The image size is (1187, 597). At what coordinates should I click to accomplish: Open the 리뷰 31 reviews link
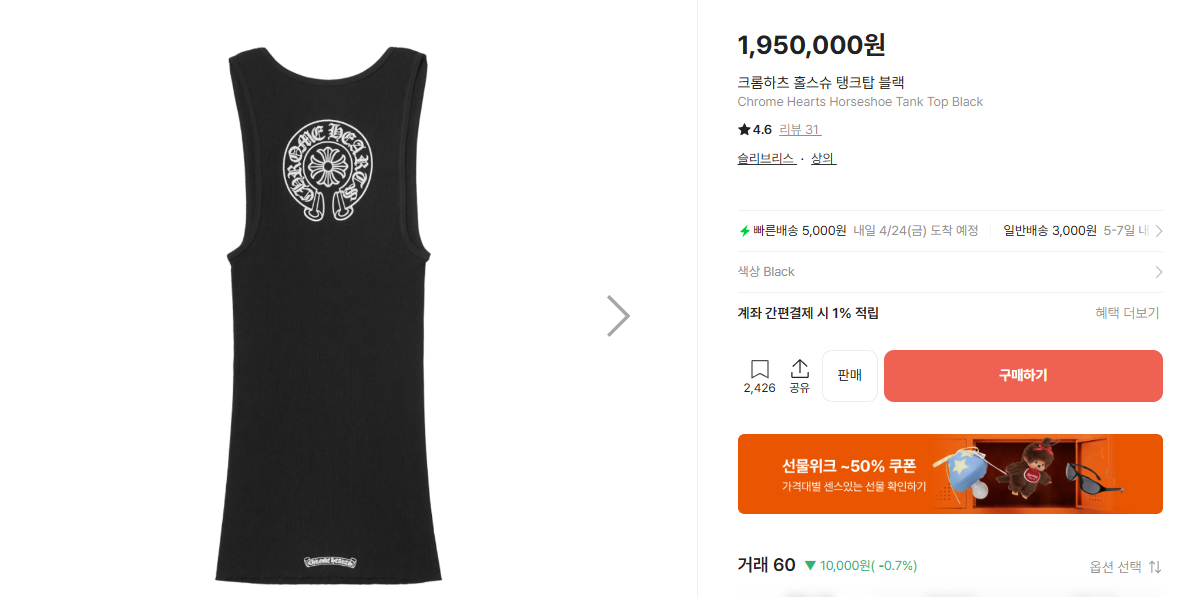tap(799, 130)
